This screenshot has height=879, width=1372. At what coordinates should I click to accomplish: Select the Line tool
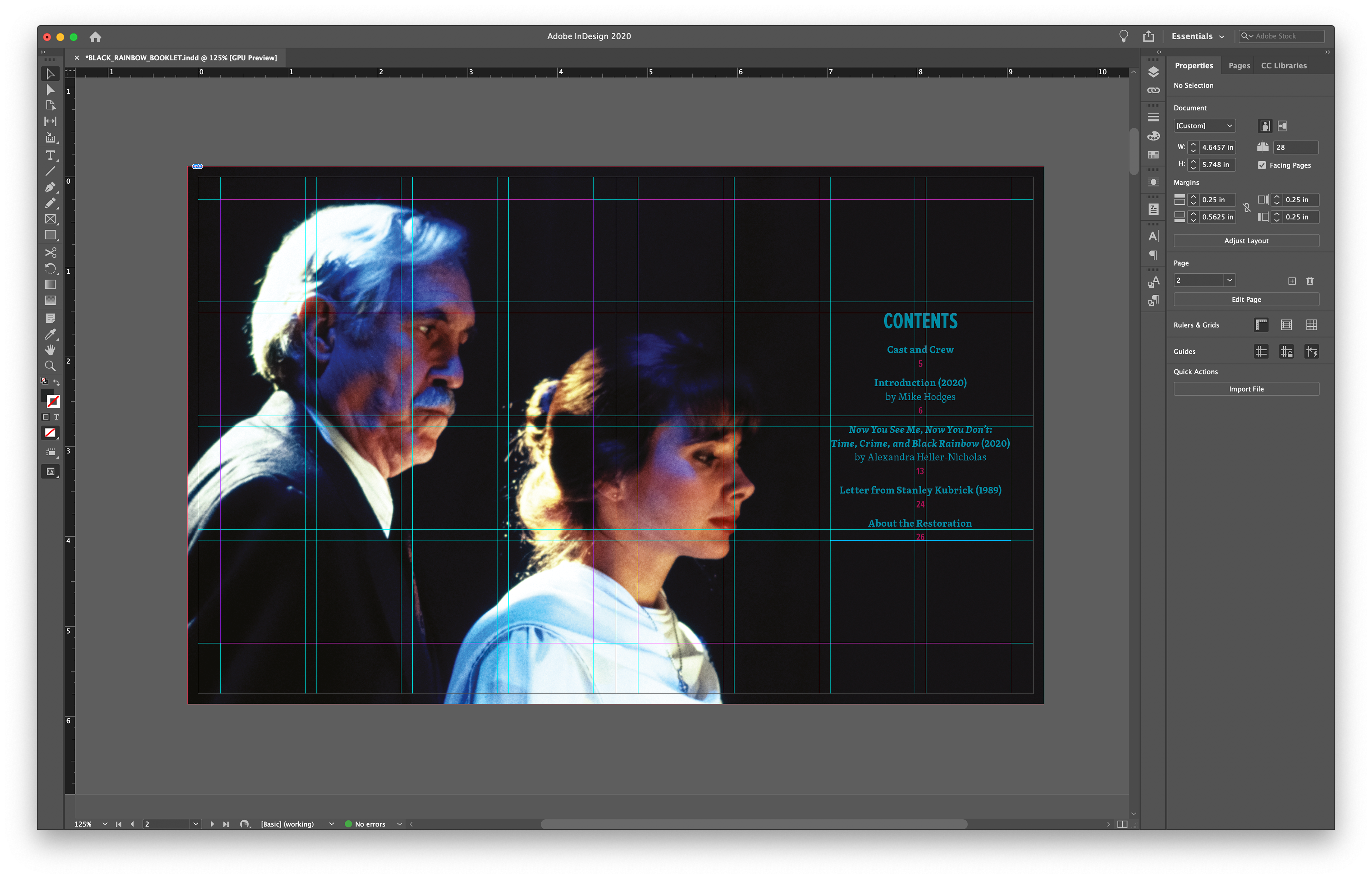pos(50,171)
